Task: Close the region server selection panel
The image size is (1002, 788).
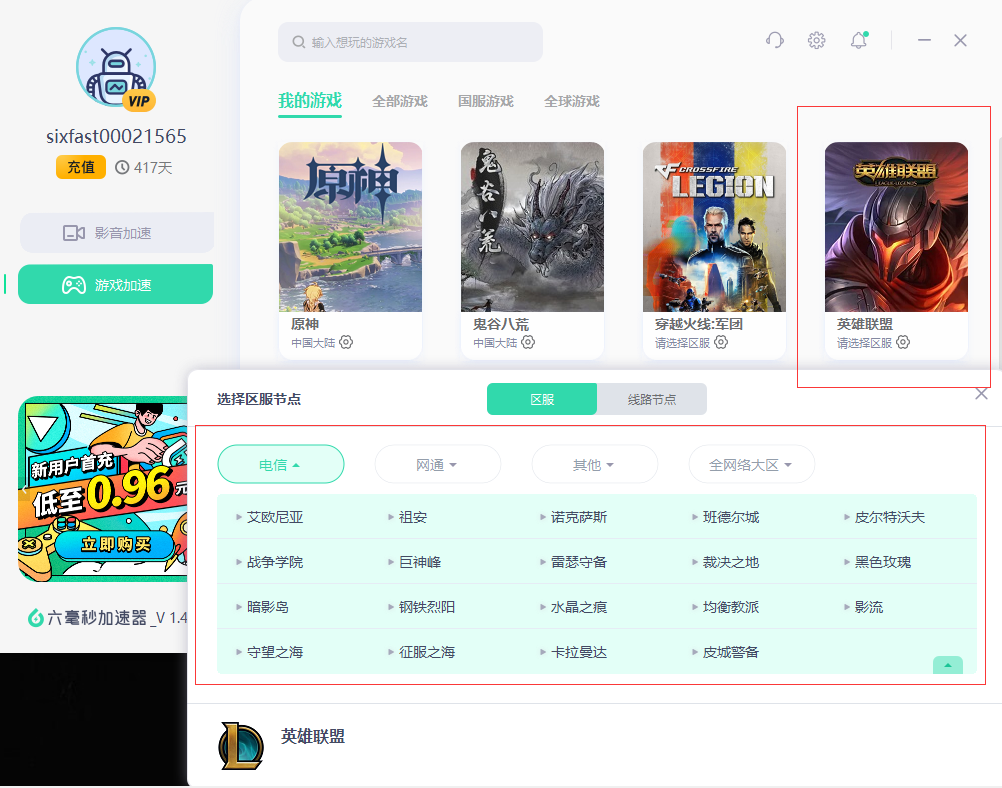Action: tap(981, 394)
